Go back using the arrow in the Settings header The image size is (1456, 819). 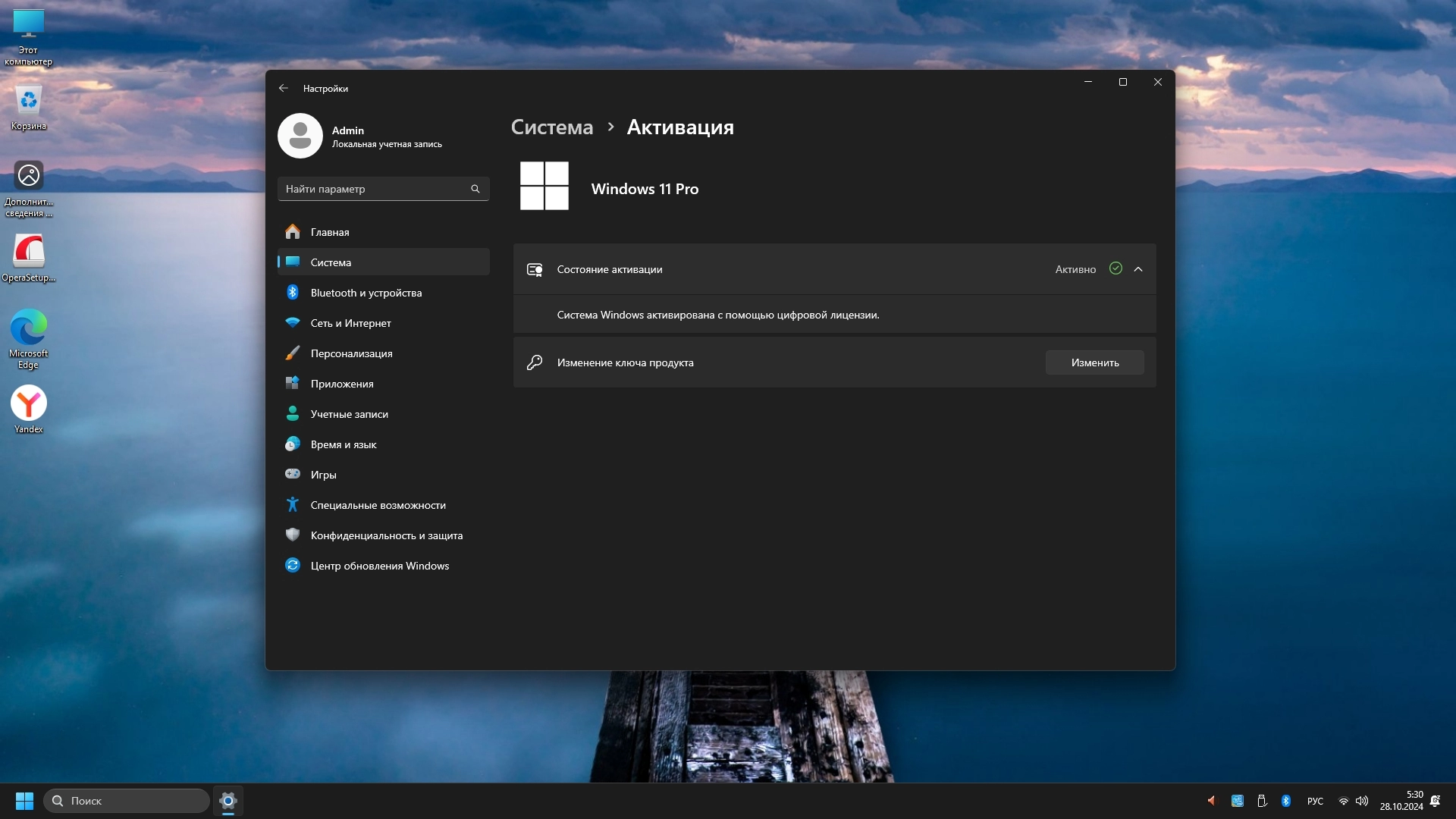click(284, 88)
